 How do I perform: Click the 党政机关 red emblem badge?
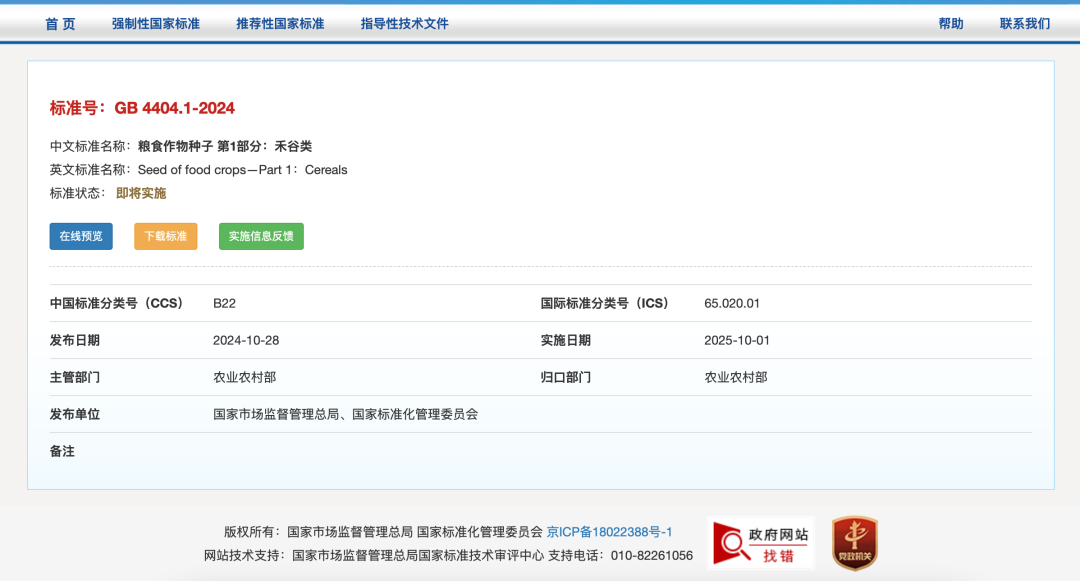point(855,542)
